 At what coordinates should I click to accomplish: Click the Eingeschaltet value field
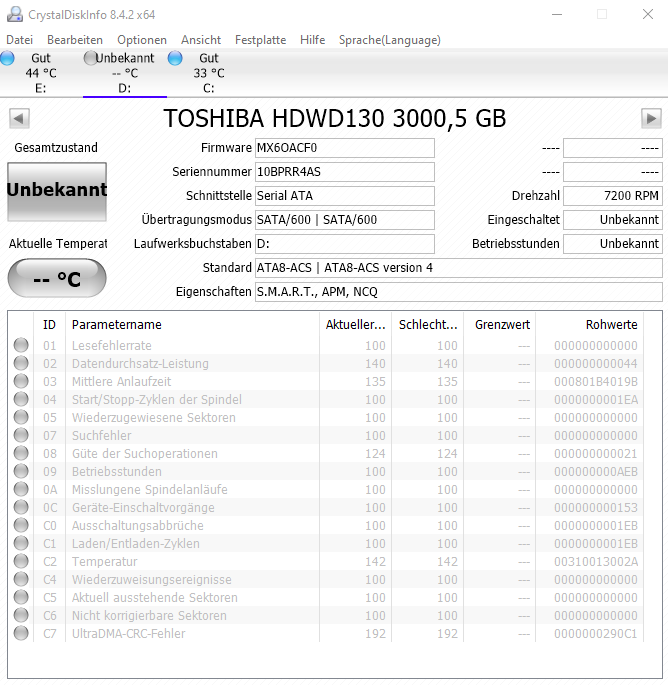point(613,220)
